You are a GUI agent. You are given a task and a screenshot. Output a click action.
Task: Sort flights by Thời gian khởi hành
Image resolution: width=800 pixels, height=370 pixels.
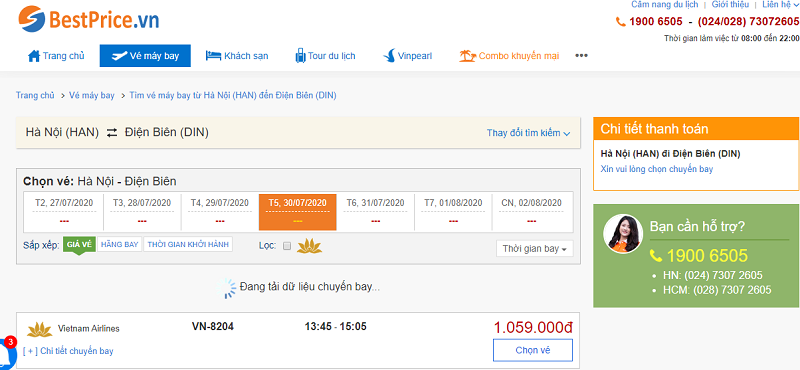coord(188,244)
